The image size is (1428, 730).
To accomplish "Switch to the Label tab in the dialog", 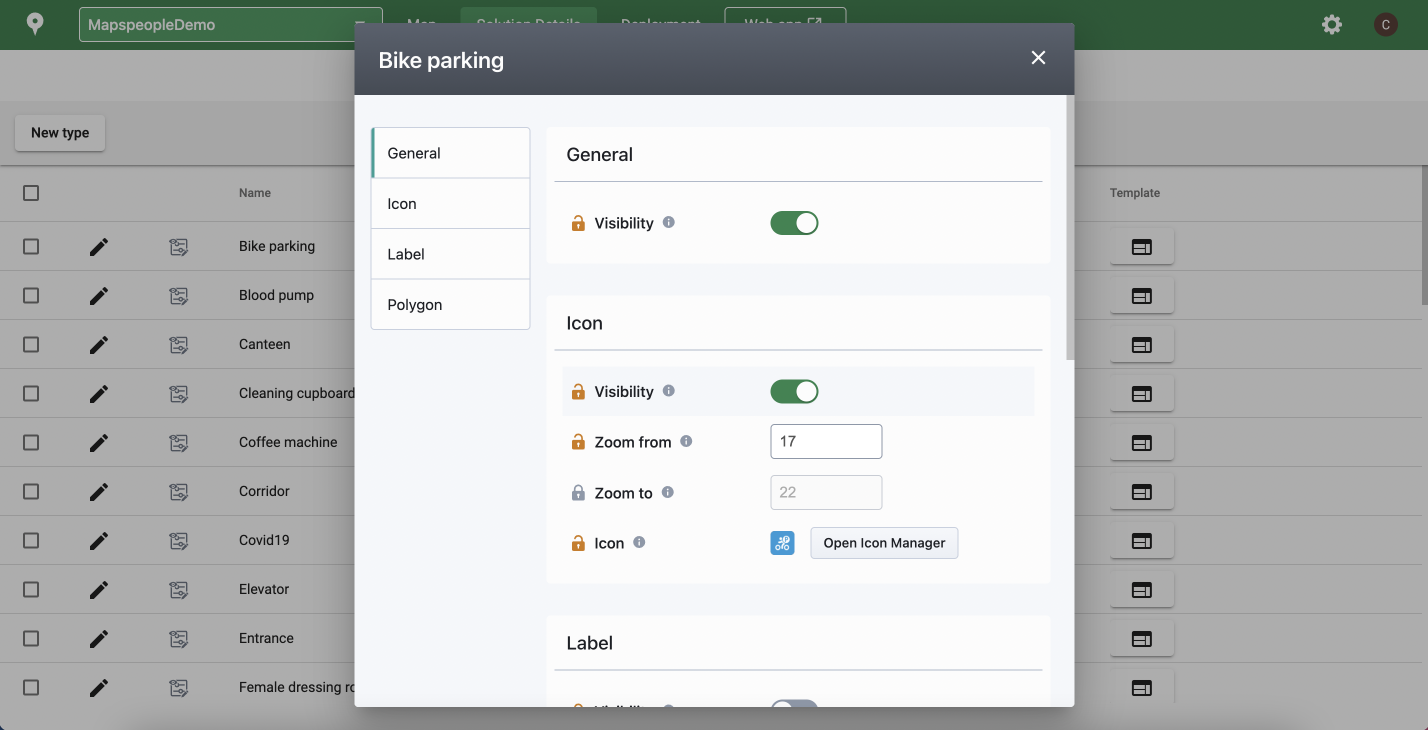I will tap(450, 253).
